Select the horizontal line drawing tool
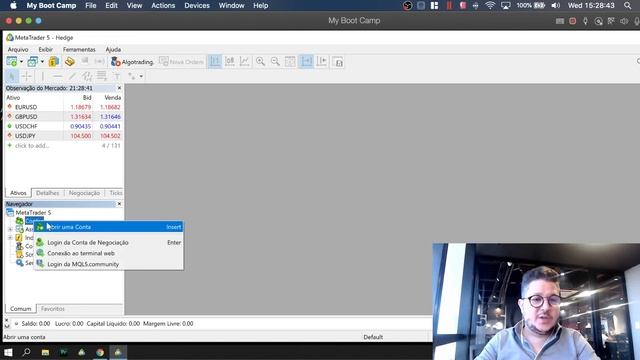Image resolution: width=640 pixels, height=360 pixels. 58,76
